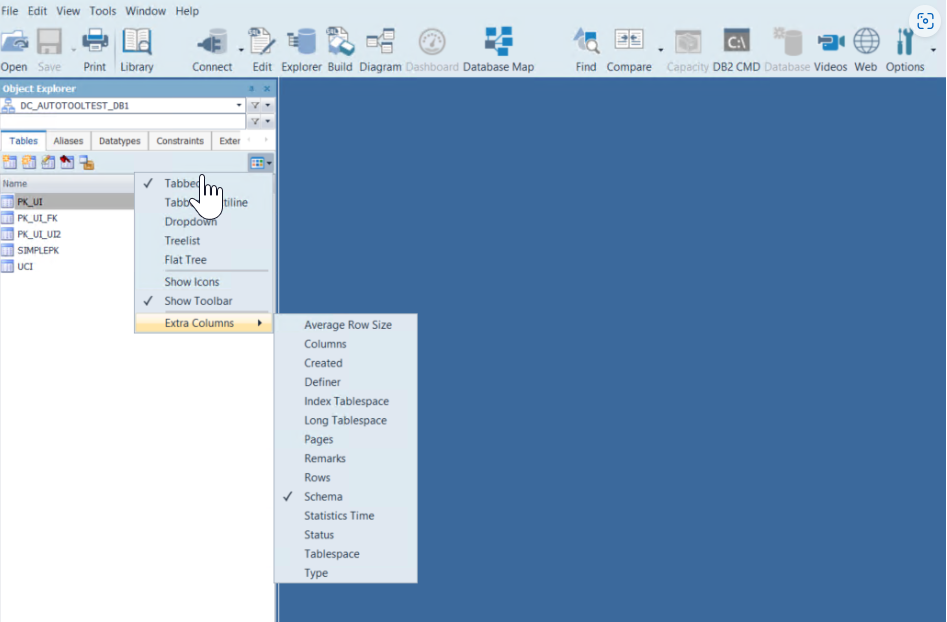Expand the Extra Columns submenu

[x=200, y=323]
